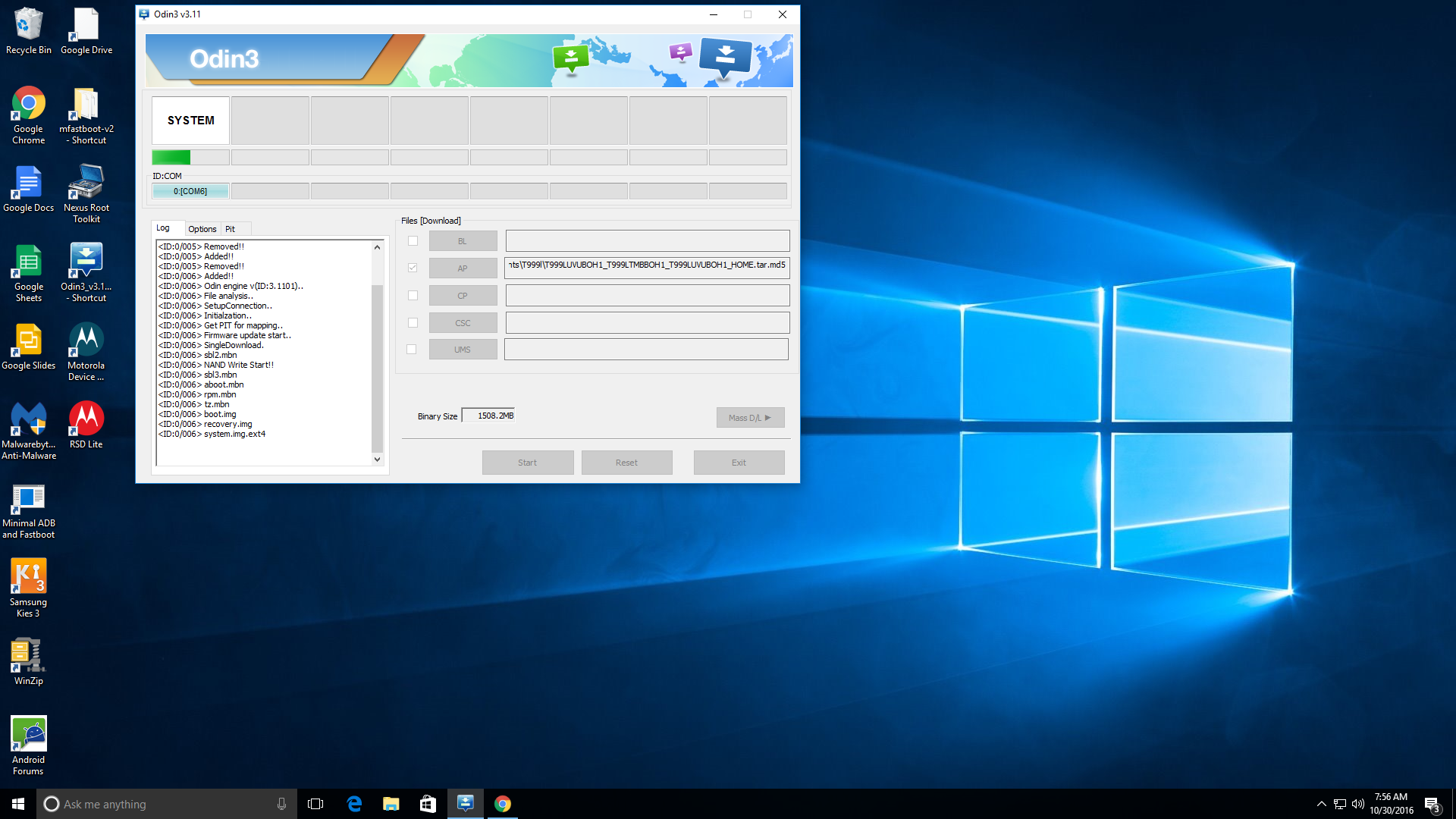Click the AP file path field
This screenshot has height=819, width=1456.
647,268
